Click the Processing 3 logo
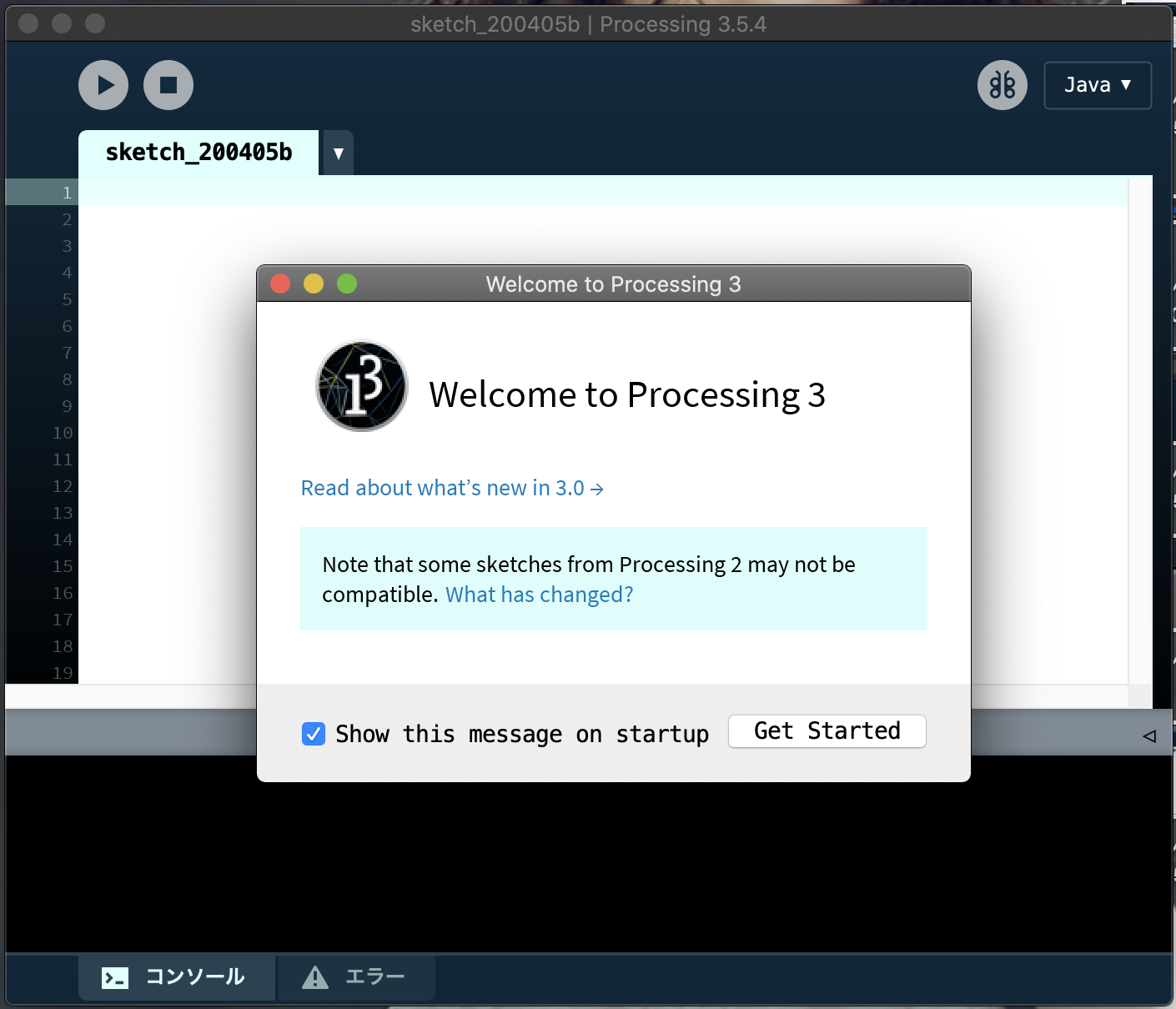The width and height of the screenshot is (1176, 1009). 362,386
